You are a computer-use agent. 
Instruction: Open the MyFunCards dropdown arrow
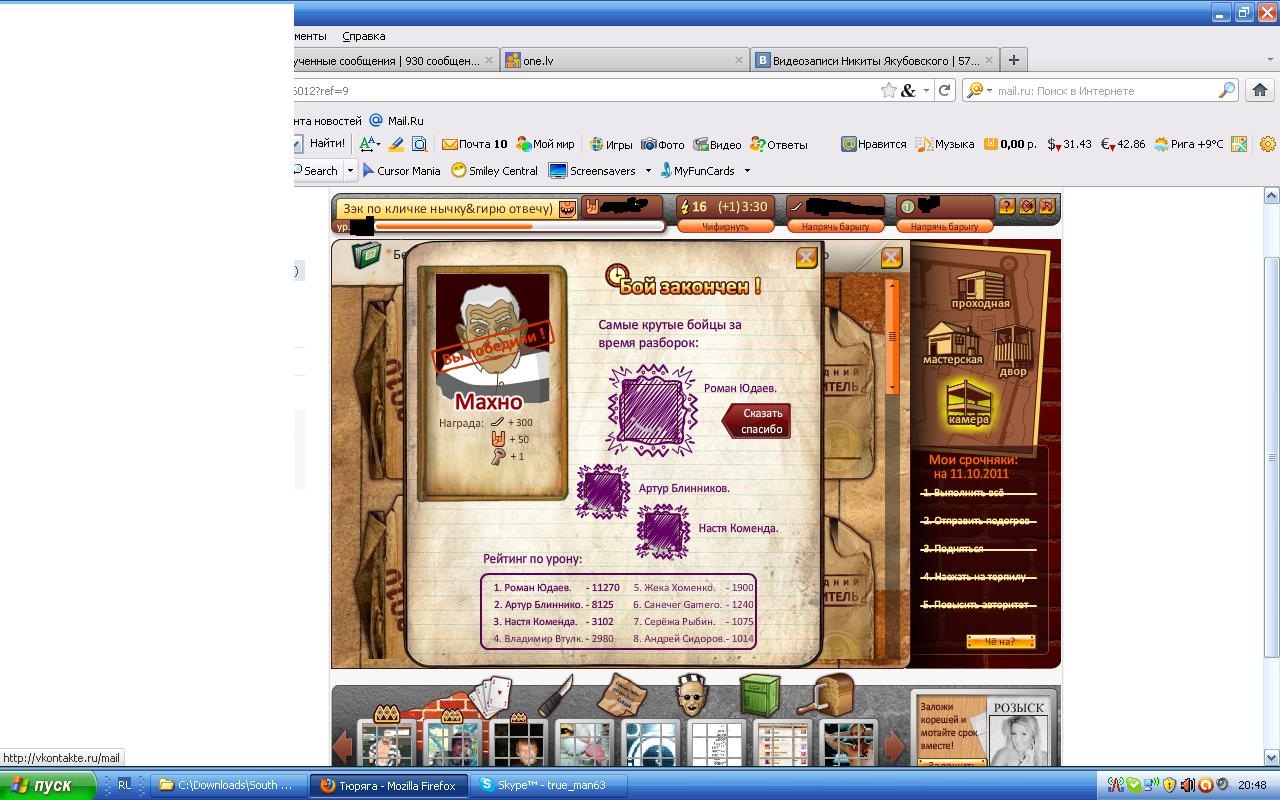pos(747,171)
